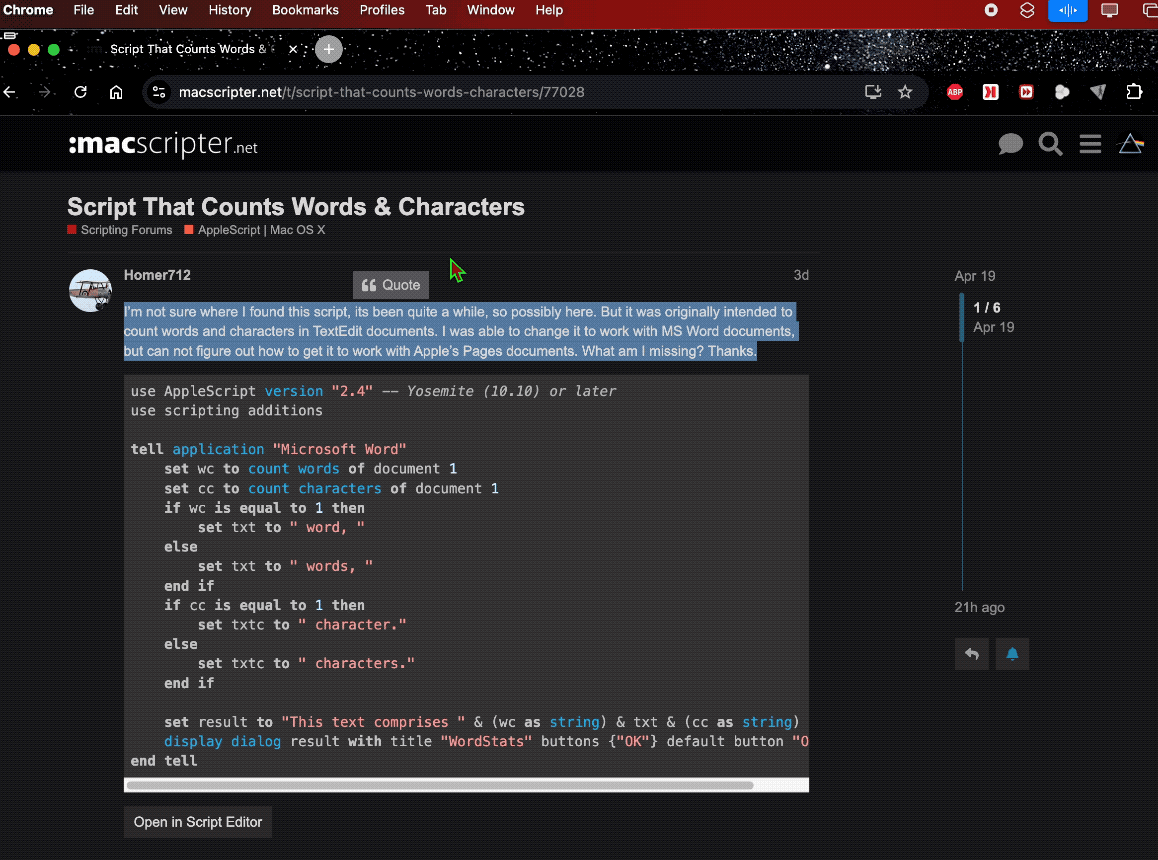
Task: Click the menu bar record status icon
Action: click(991, 10)
